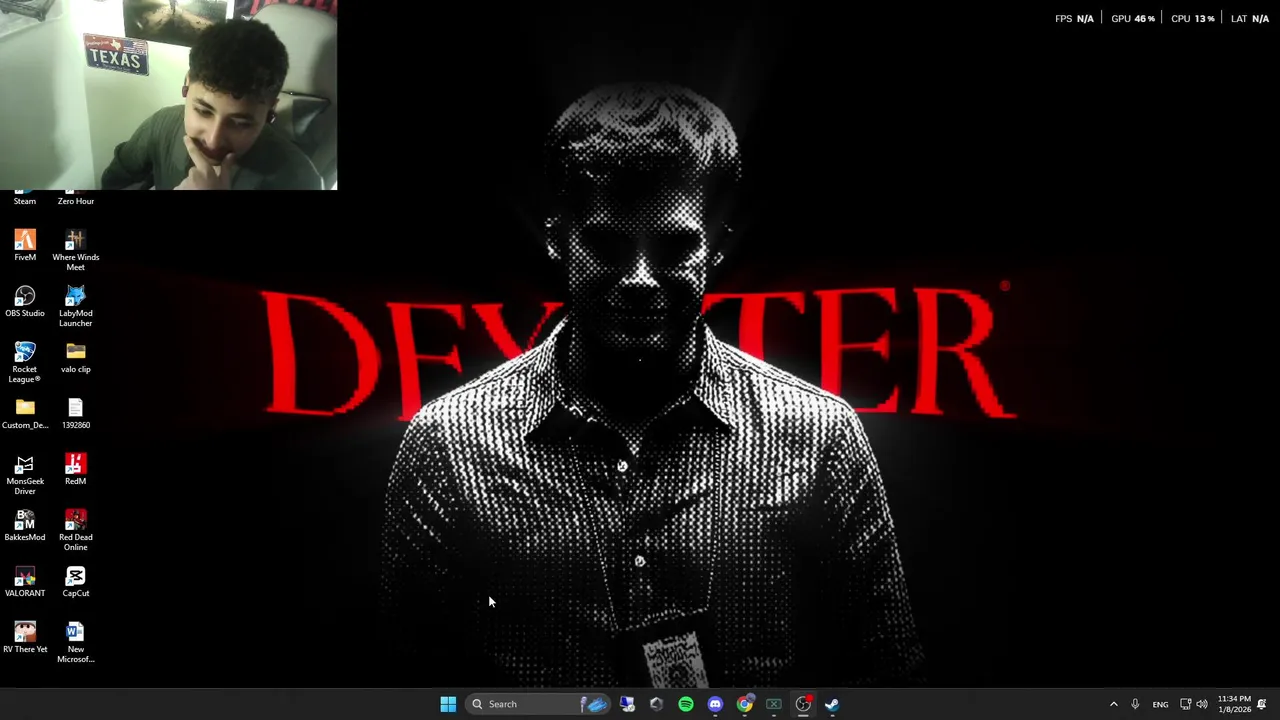Open the ENG language switcher

[x=1160, y=704]
